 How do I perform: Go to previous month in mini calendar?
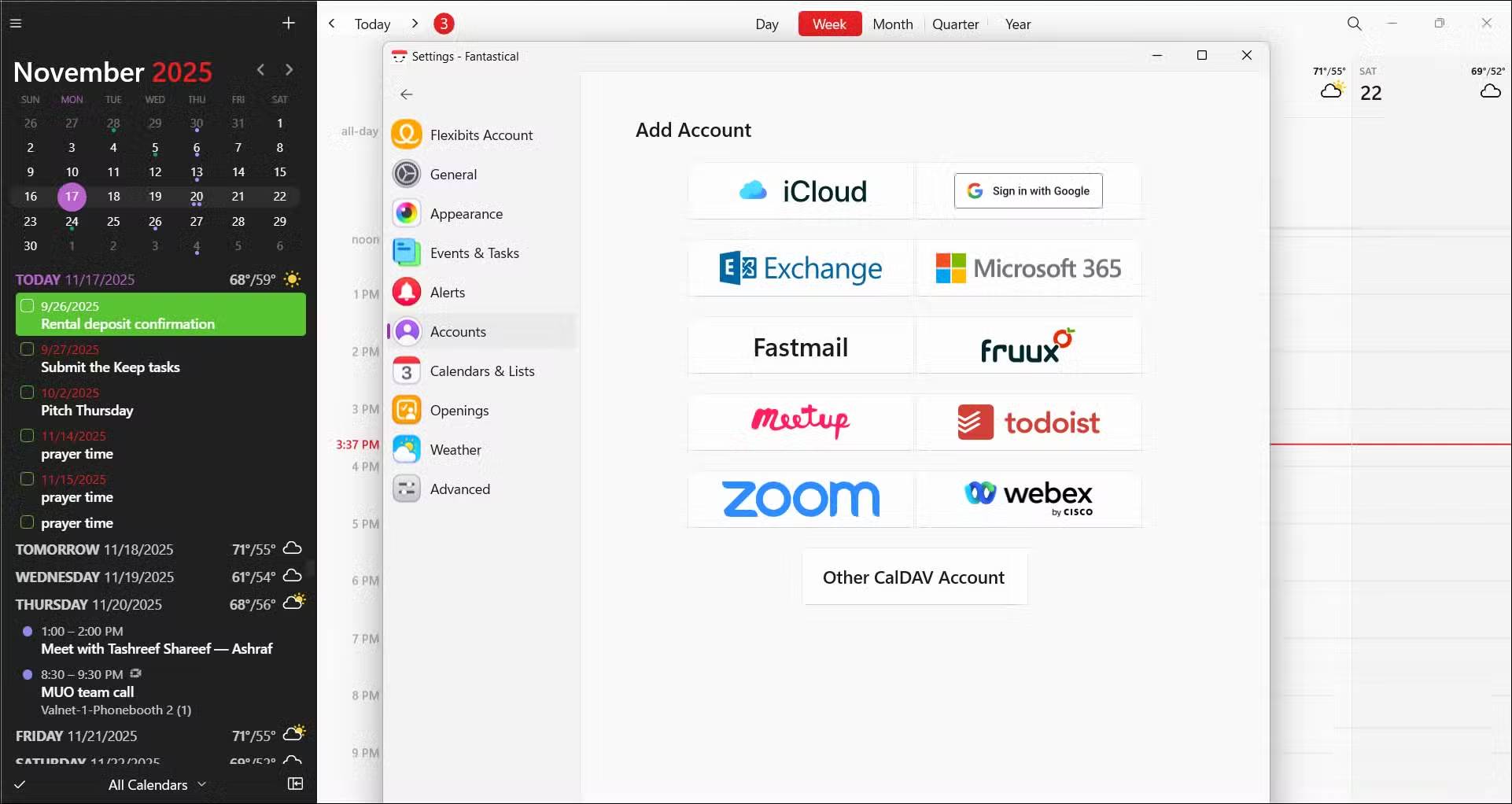[x=261, y=70]
